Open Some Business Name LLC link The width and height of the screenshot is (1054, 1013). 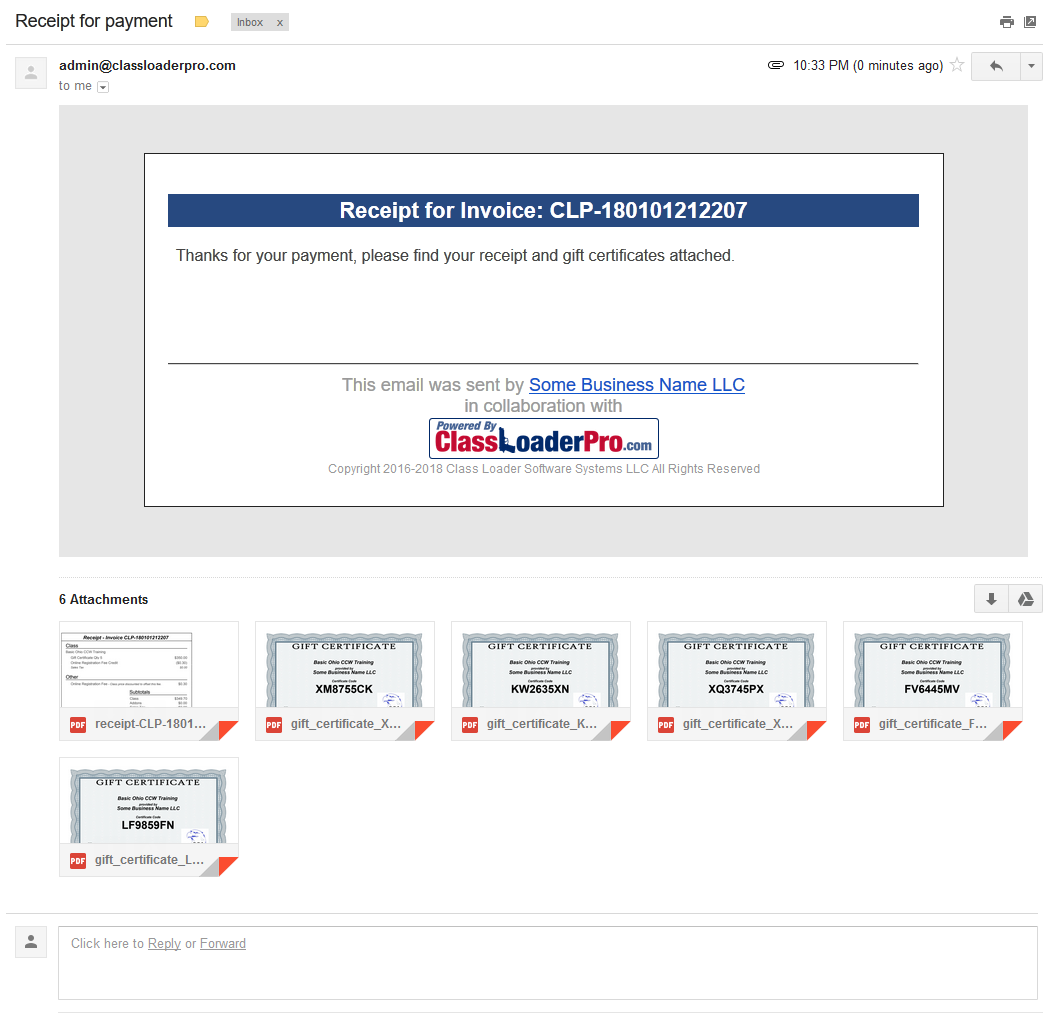[636, 385]
